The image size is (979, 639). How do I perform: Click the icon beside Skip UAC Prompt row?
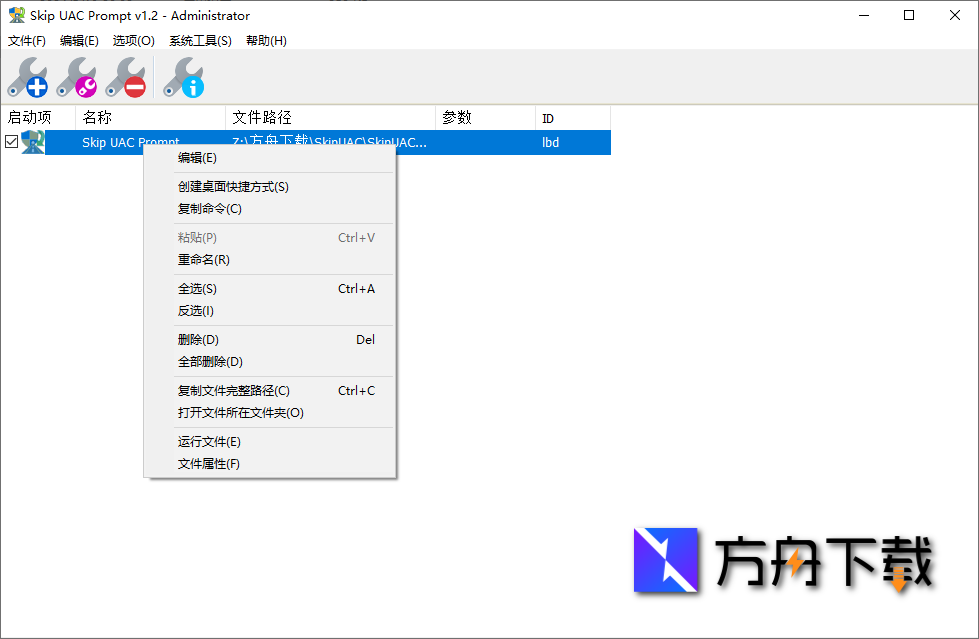[x=32, y=142]
